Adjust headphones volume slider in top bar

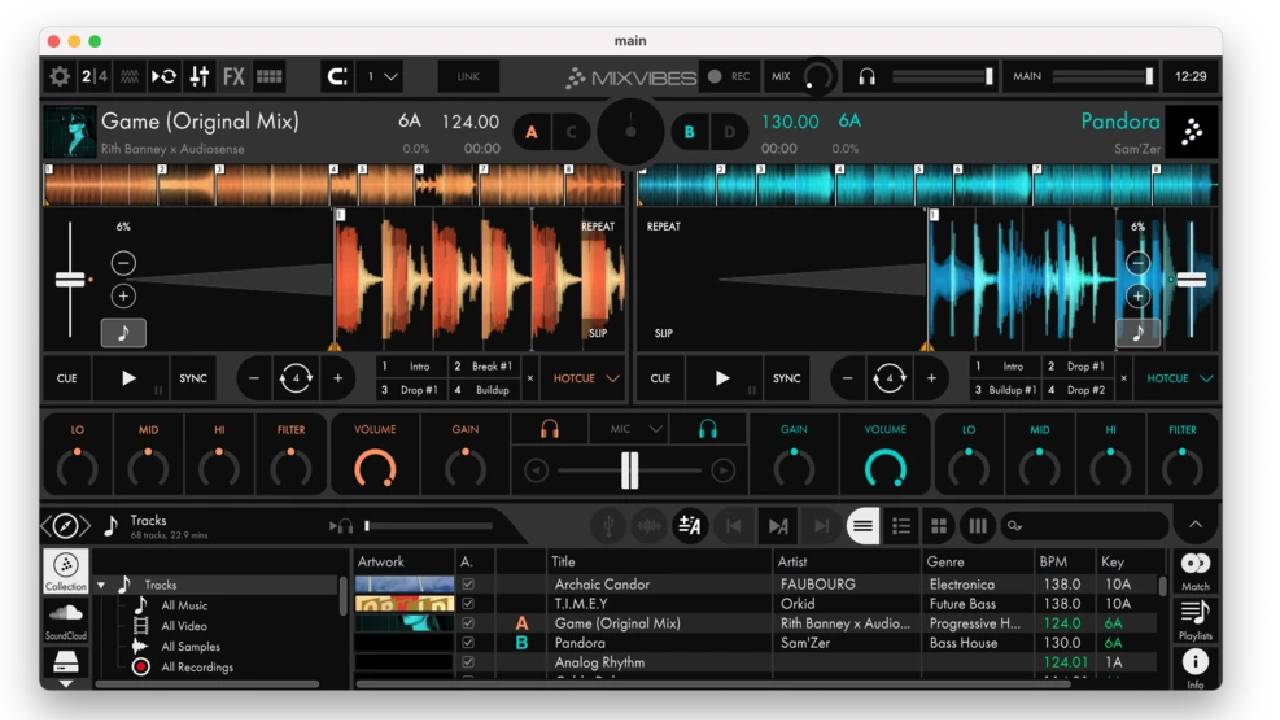(x=942, y=76)
